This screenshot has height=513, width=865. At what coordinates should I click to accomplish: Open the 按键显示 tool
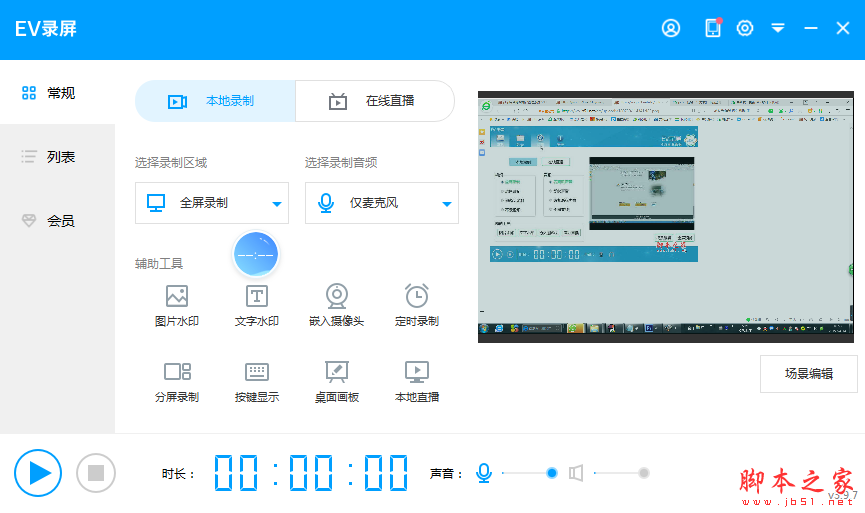click(x=257, y=382)
